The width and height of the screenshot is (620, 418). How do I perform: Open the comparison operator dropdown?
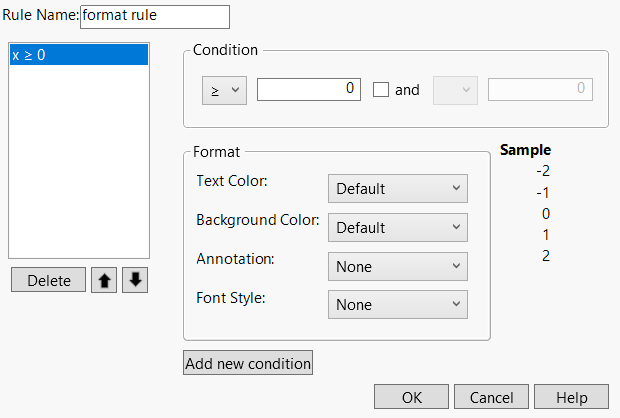point(217,90)
